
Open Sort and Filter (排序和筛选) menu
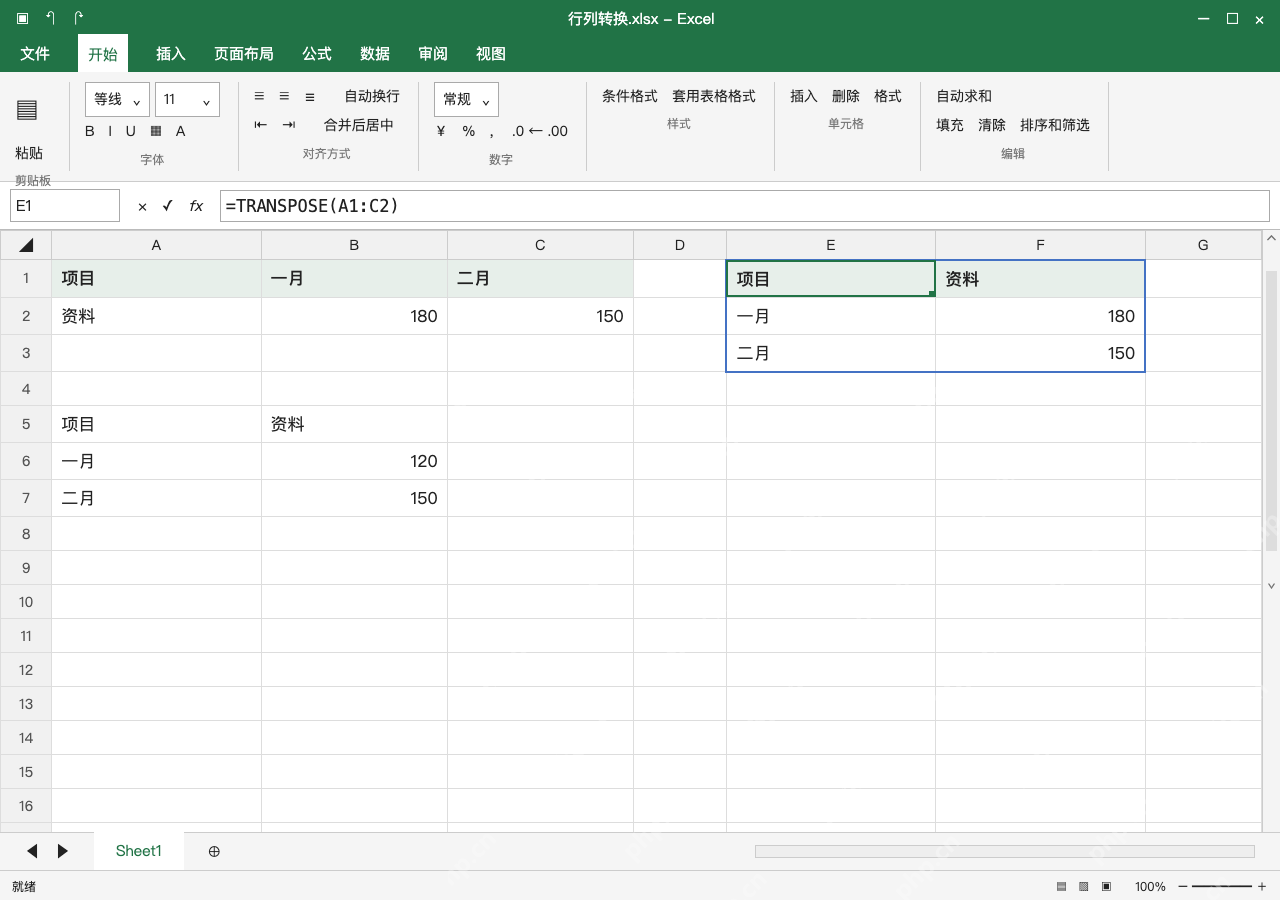[x=1055, y=125]
